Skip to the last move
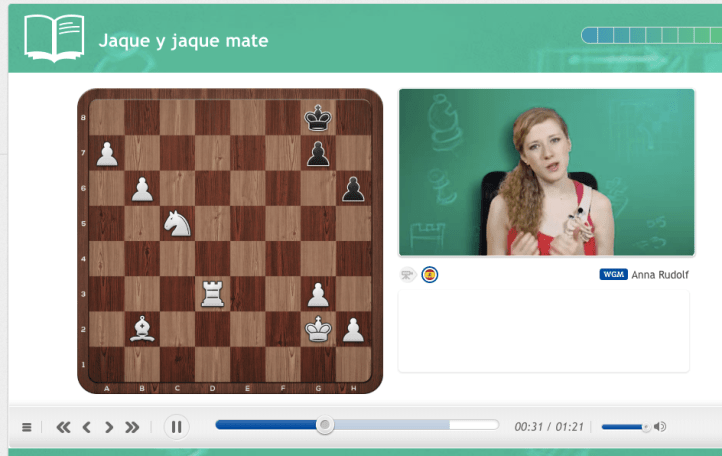Screen dimensions: 722x456 coord(132,427)
